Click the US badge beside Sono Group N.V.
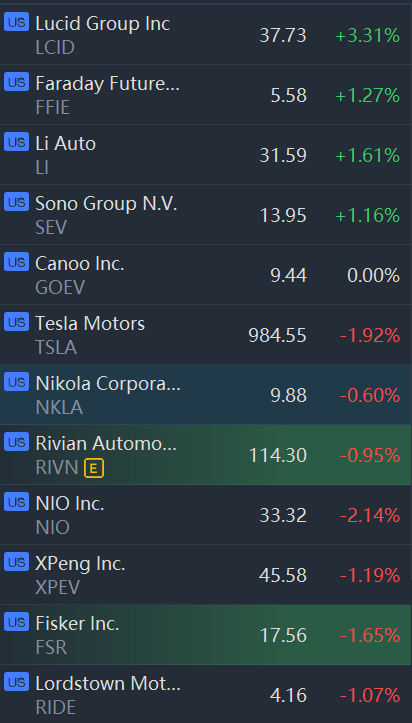The image size is (412, 723). coord(17,202)
